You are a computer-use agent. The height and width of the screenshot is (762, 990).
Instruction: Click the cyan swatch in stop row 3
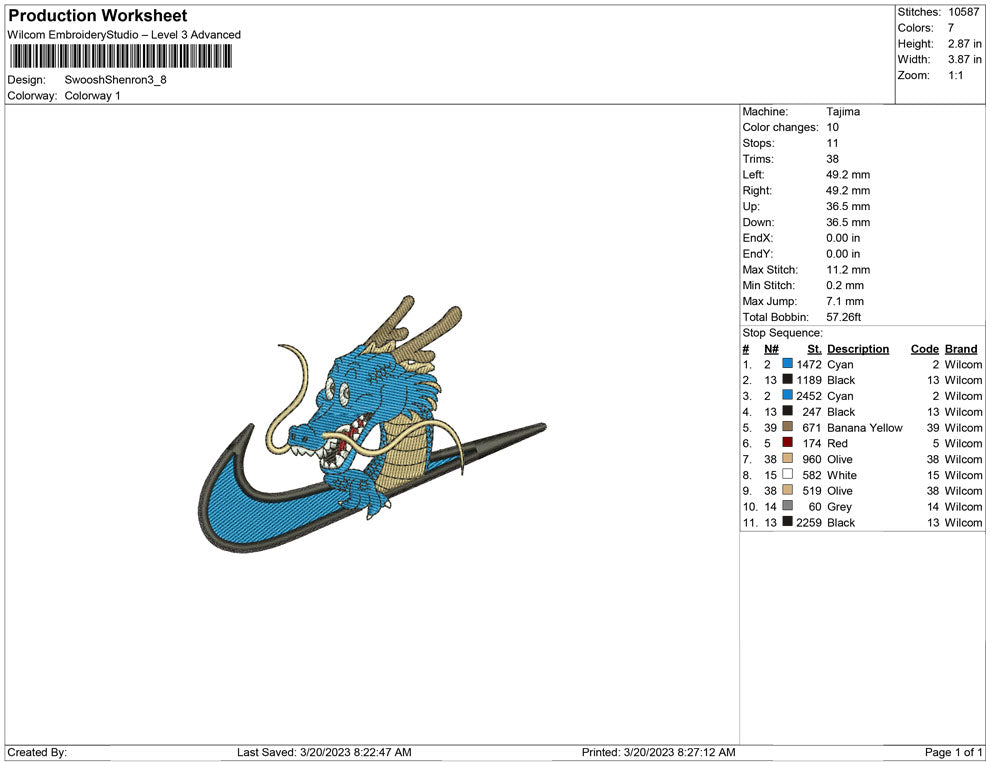[787, 395]
